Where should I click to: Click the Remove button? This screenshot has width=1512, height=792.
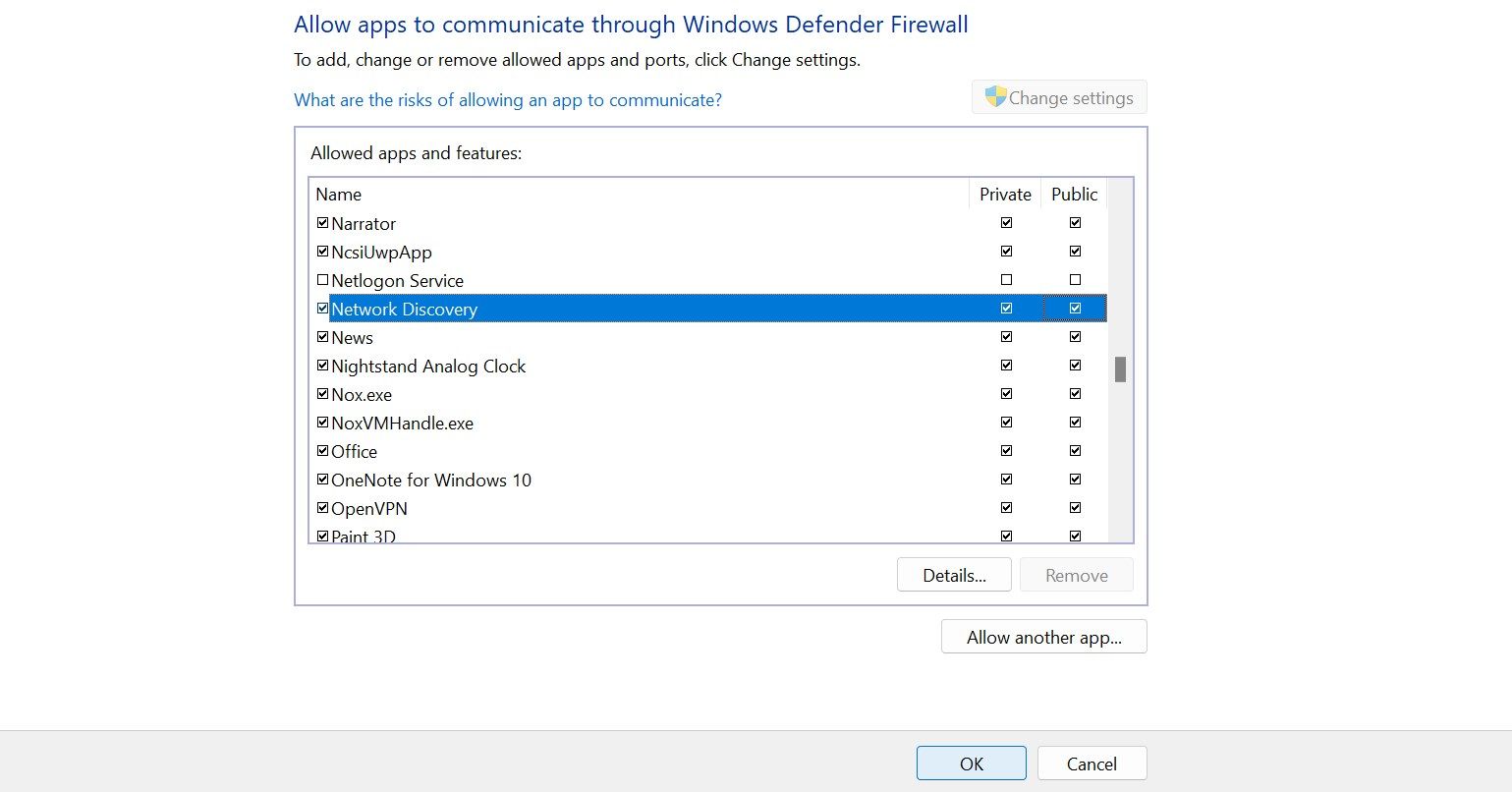tap(1076, 574)
